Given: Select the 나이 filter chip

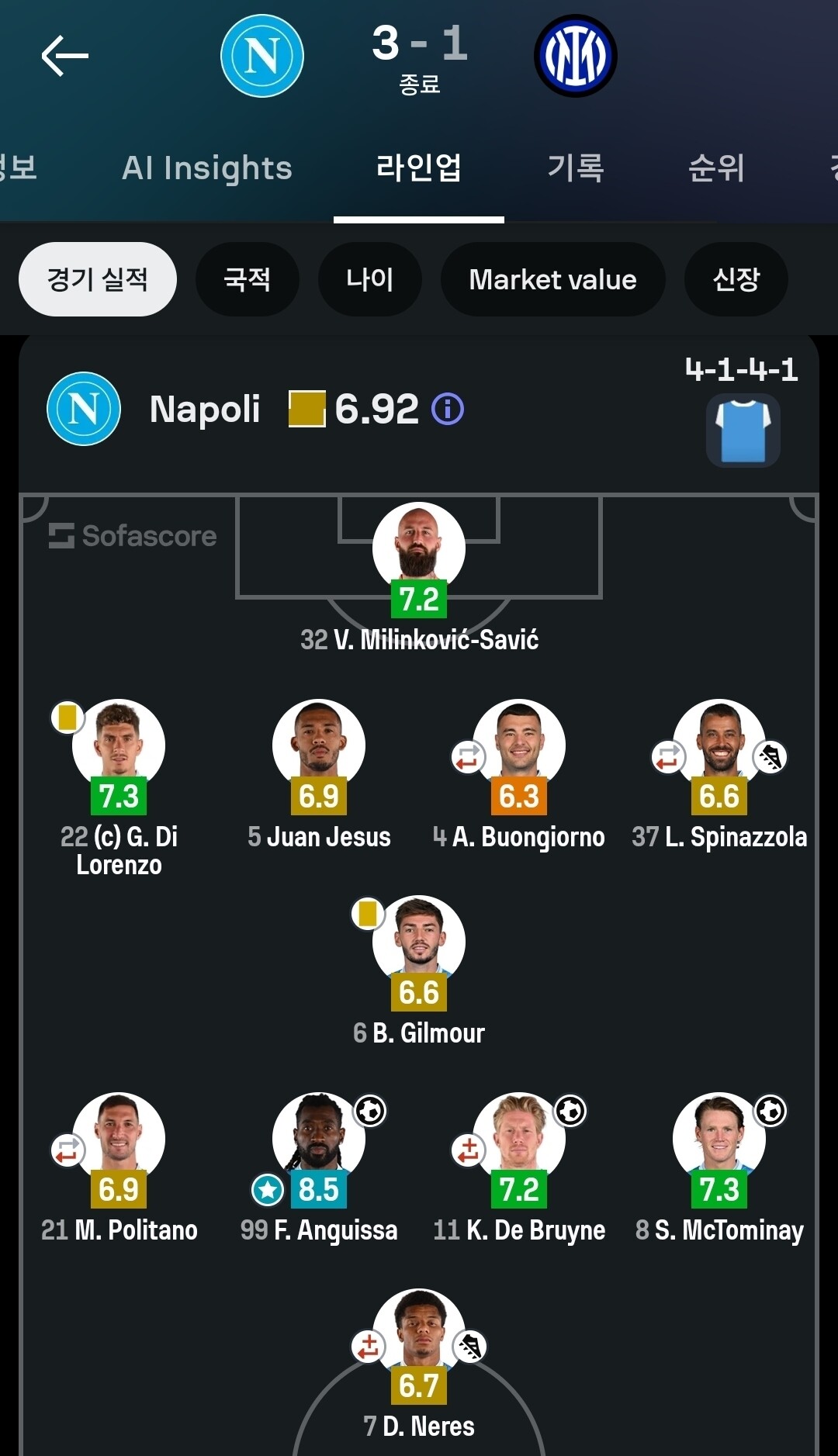Looking at the screenshot, I should coord(370,279).
